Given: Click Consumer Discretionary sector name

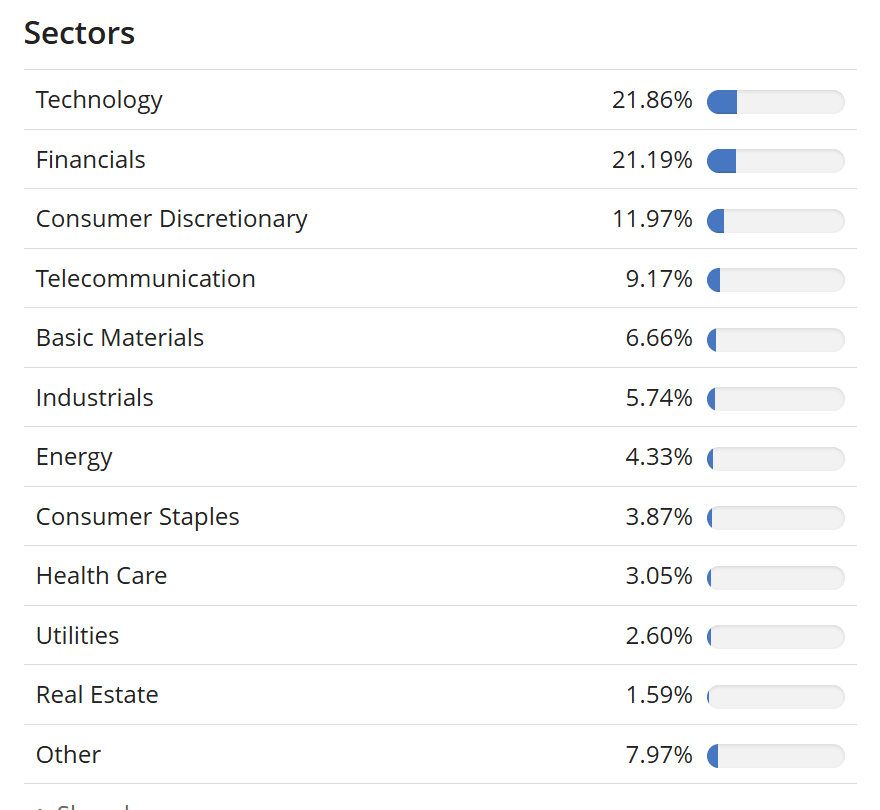Looking at the screenshot, I should [171, 219].
